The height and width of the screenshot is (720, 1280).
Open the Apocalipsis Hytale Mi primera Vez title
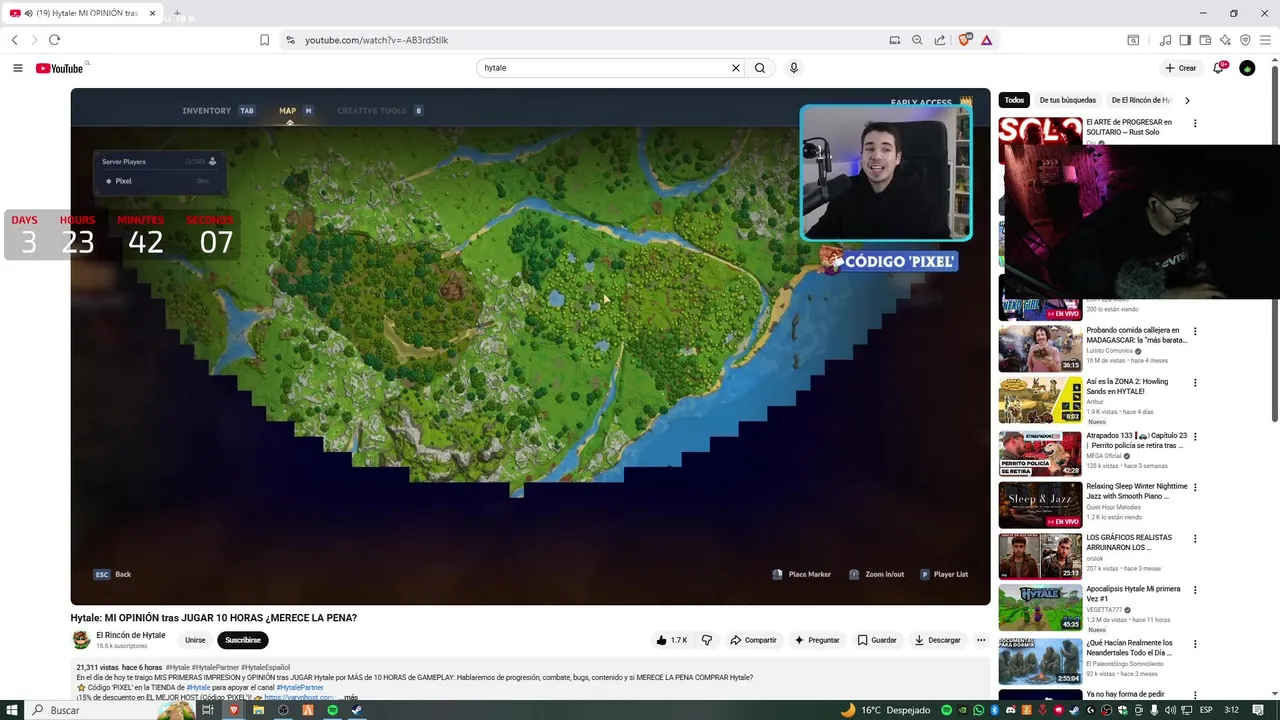pyautogui.click(x=1133, y=594)
